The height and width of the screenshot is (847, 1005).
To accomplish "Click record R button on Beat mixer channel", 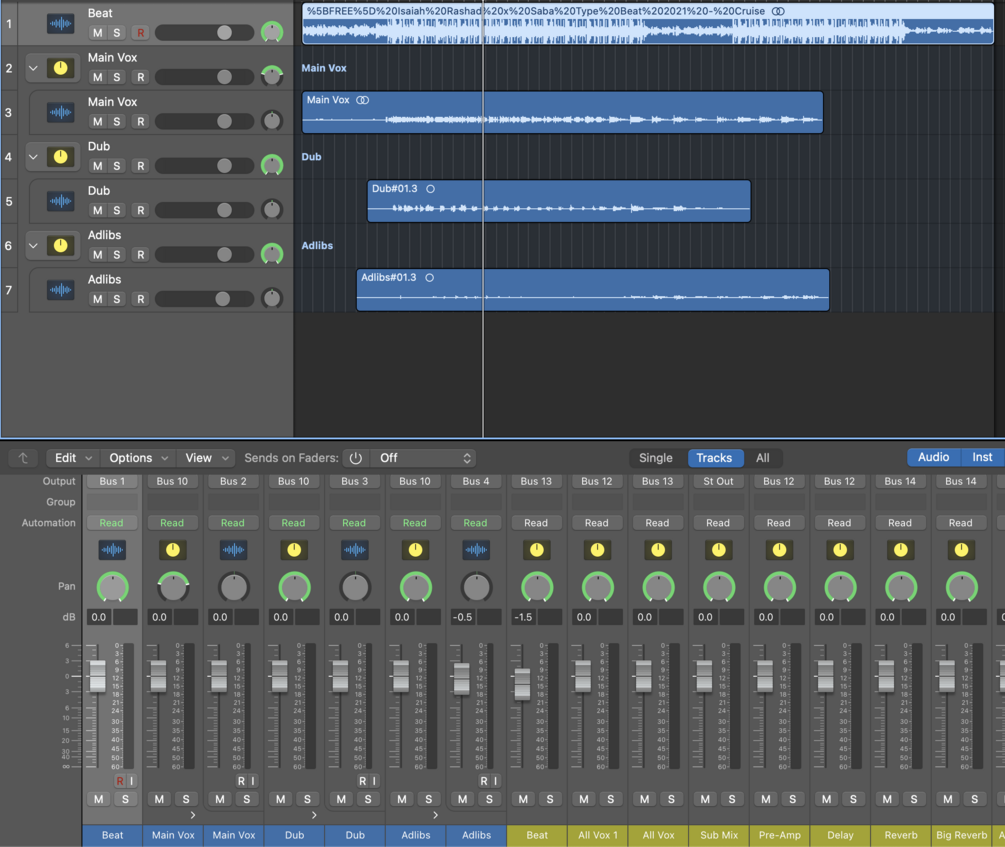I will click(119, 780).
